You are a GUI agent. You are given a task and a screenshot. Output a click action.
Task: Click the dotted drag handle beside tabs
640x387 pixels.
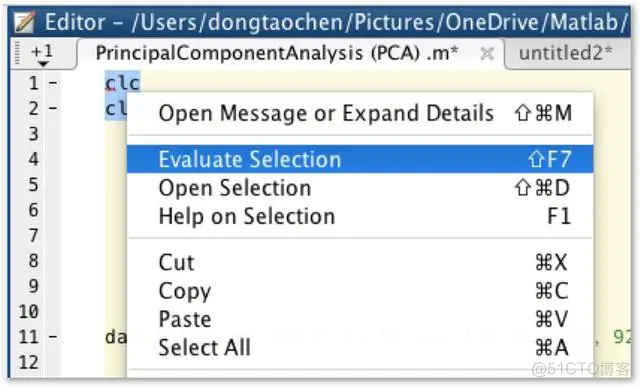[x=17, y=53]
